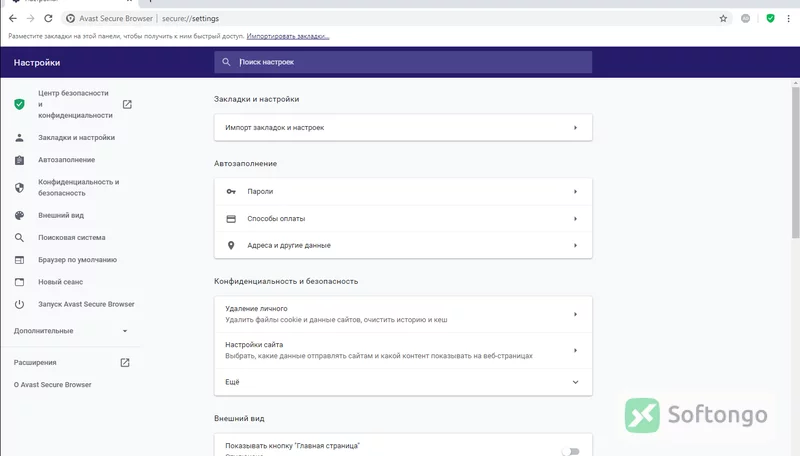Click person icon beside Закладки и настройки

click(19, 138)
